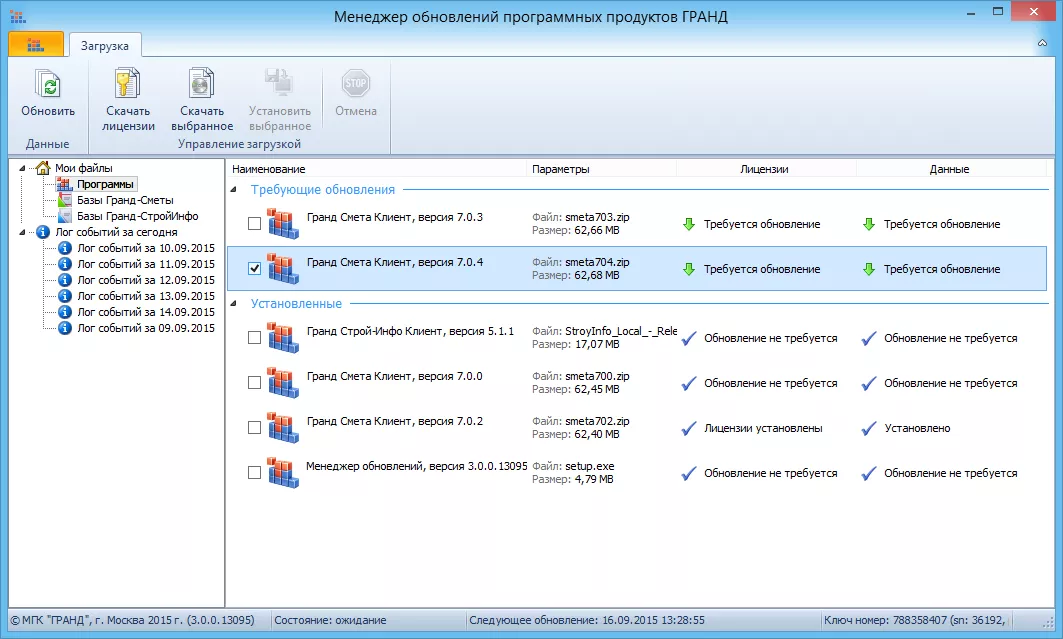Open Лог событий за 09.09.2015
Image resolution: width=1063 pixels, height=639 pixels.
[146, 328]
